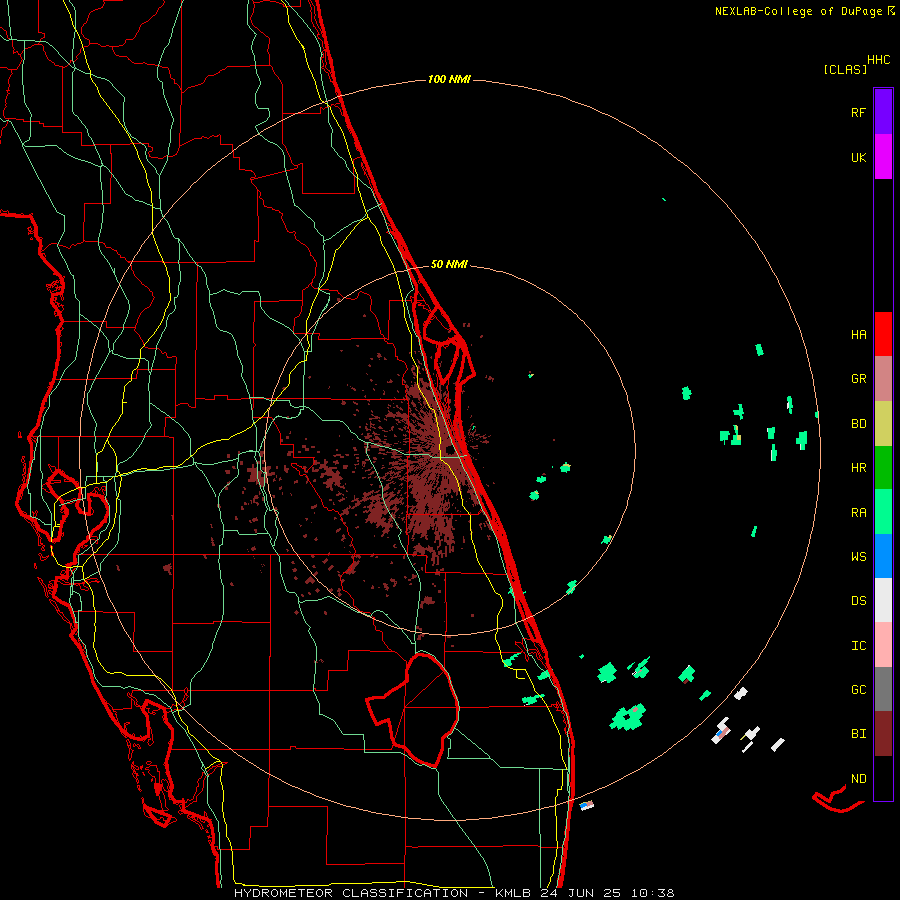Click the DS white legend swatch
This screenshot has height=900, width=900.
click(883, 600)
